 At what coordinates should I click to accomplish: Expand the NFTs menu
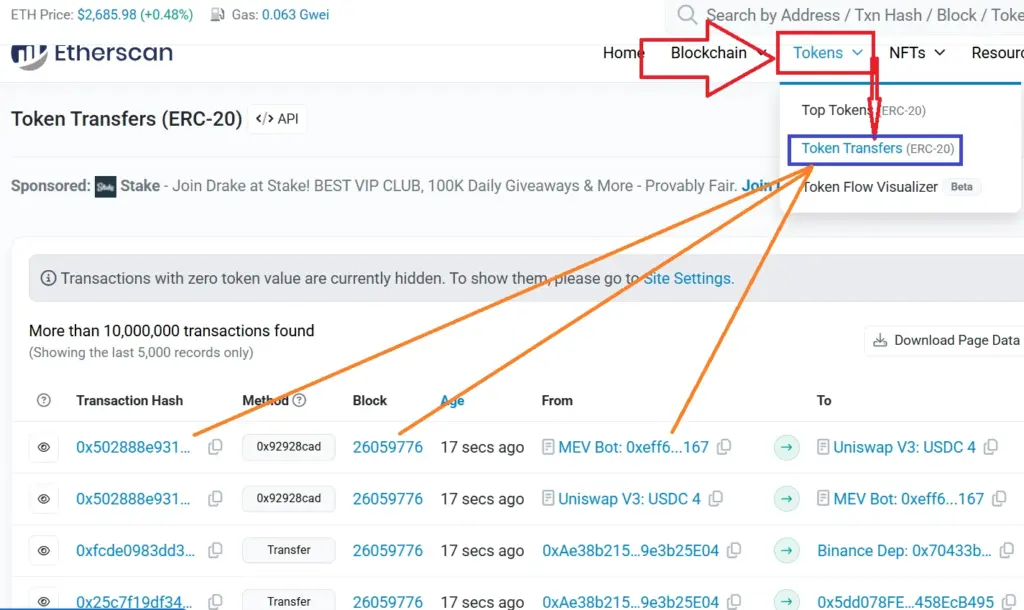[917, 53]
